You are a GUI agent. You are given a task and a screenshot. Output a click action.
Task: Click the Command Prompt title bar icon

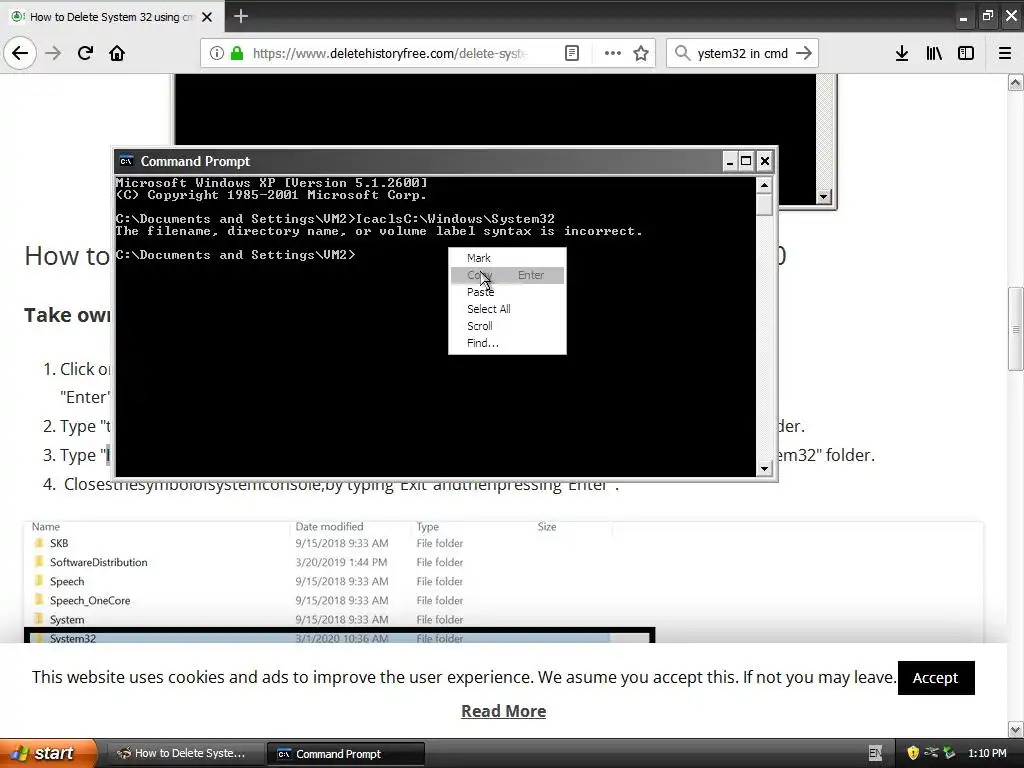click(126, 161)
